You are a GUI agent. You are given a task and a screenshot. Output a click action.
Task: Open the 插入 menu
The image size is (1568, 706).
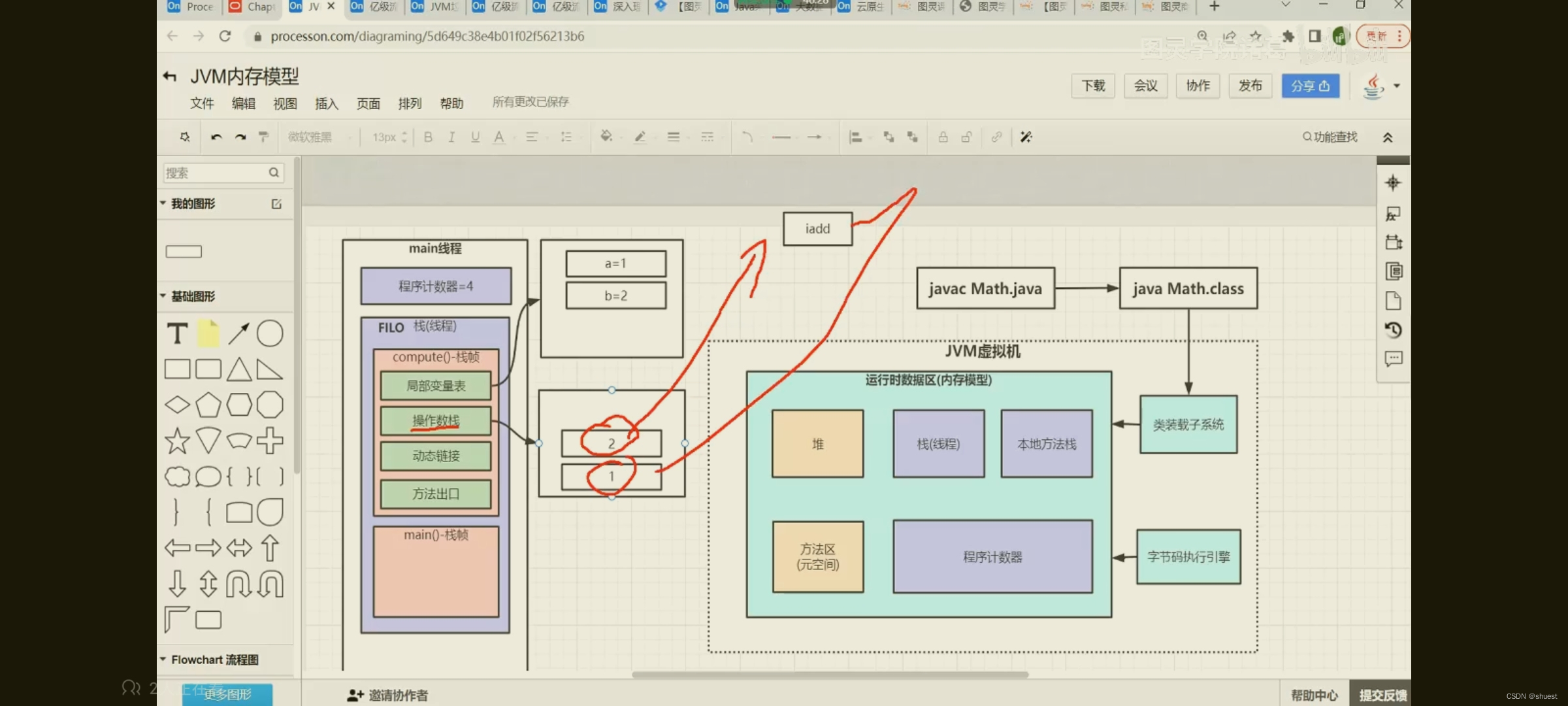(327, 103)
